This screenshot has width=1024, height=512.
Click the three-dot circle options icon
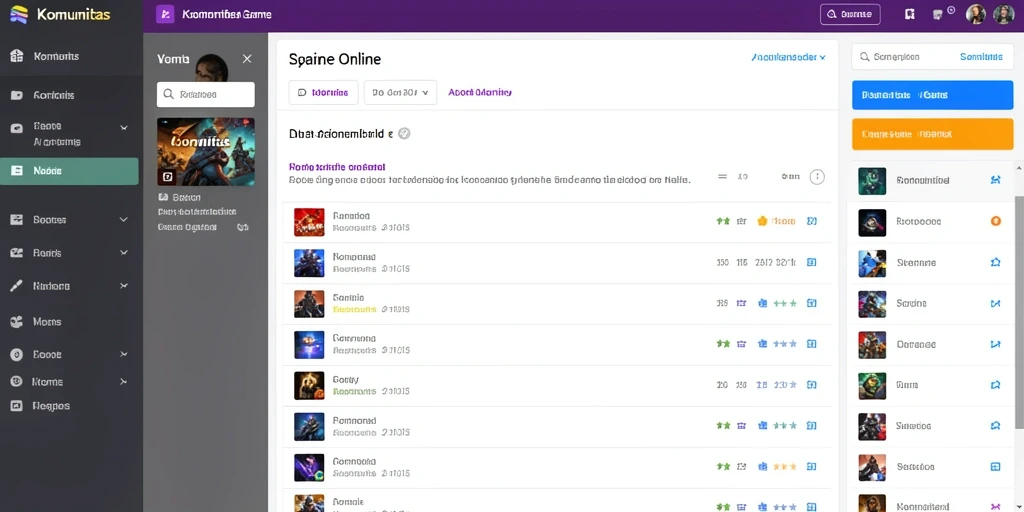coord(817,176)
